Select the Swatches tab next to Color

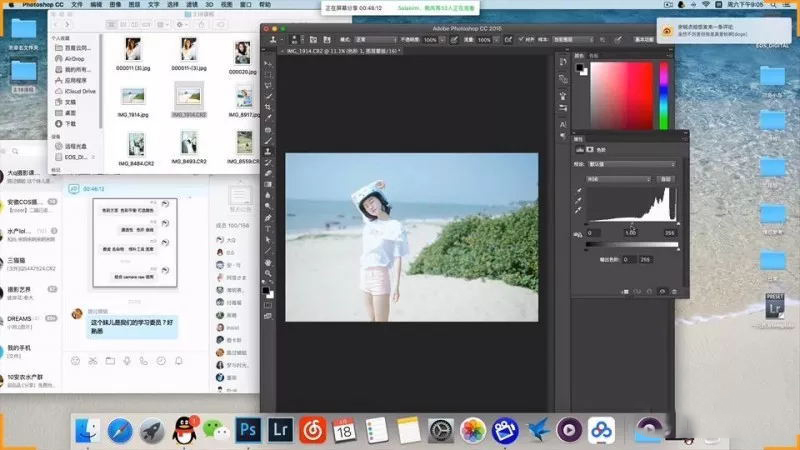(x=593, y=56)
